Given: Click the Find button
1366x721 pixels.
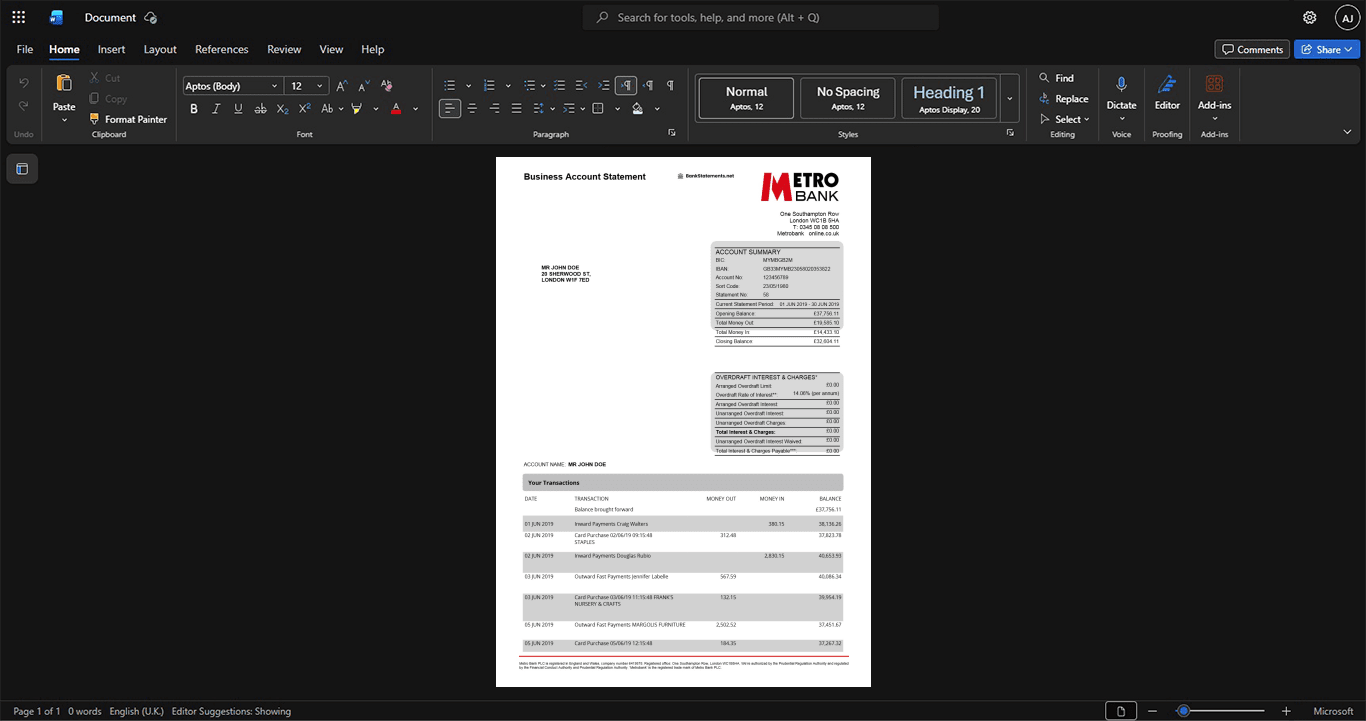Looking at the screenshot, I should [x=1056, y=78].
